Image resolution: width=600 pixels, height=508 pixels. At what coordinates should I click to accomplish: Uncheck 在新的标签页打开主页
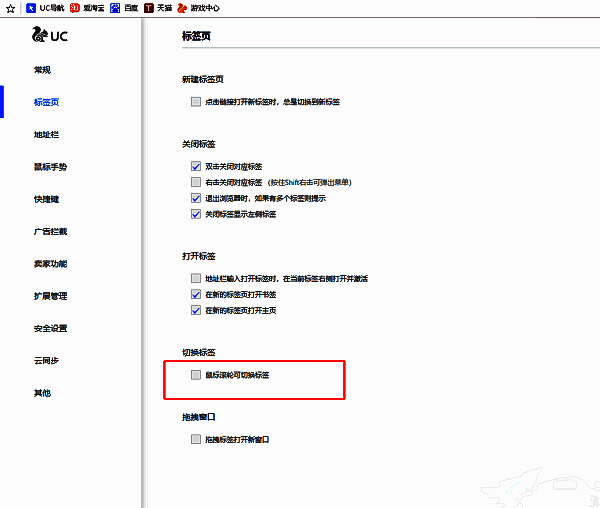click(x=196, y=310)
